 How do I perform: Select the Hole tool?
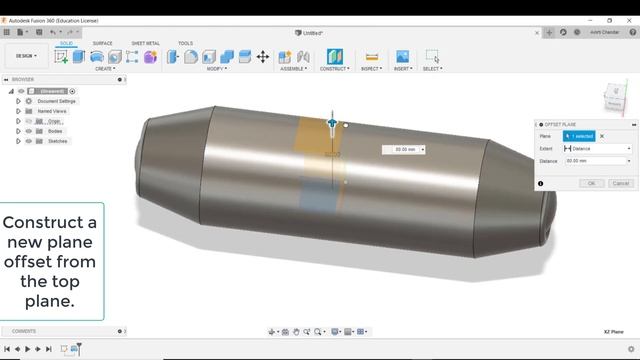[115, 57]
